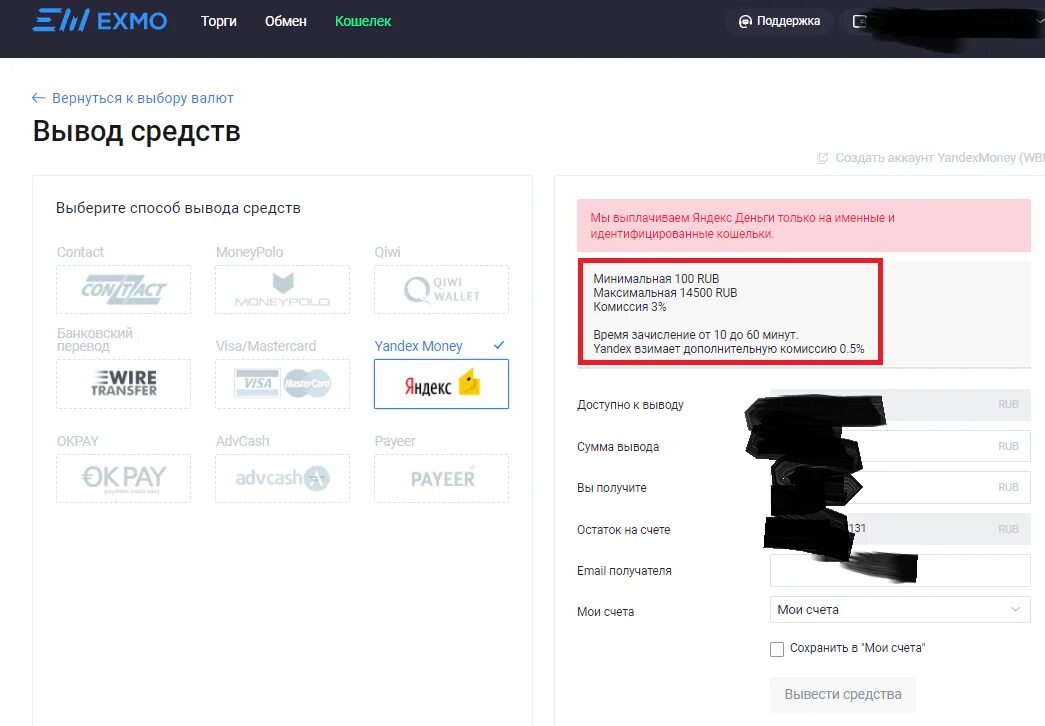This screenshot has width=1045, height=726.
Task: Open the Кошелек menu item
Action: (x=363, y=21)
